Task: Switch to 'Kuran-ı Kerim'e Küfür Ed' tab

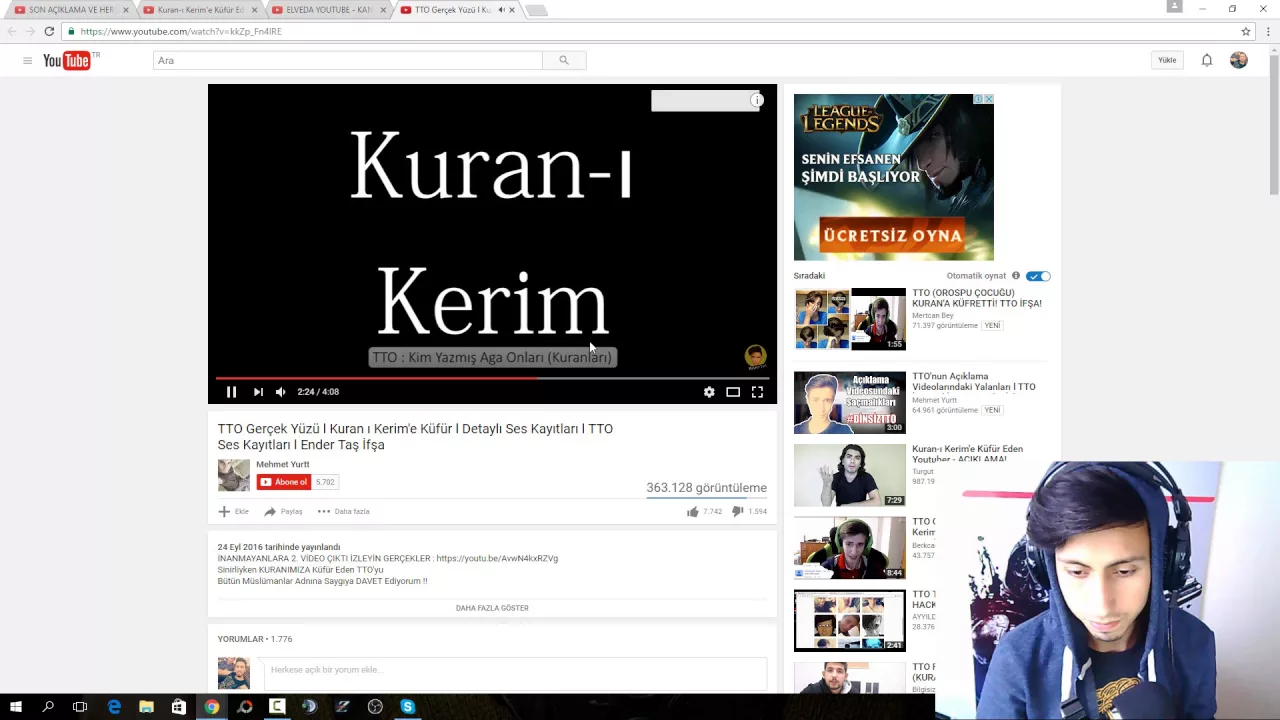Action: click(x=199, y=10)
